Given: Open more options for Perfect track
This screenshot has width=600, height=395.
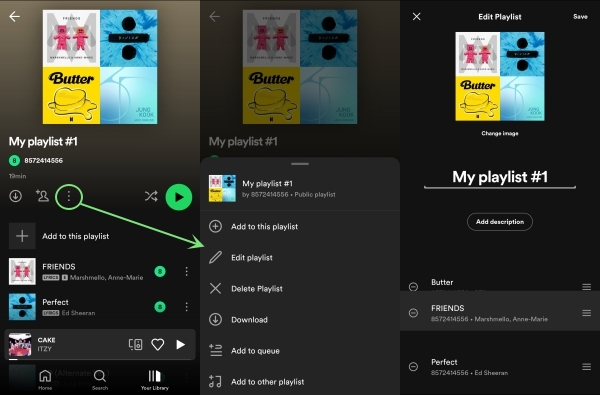Looking at the screenshot, I should point(186,307).
